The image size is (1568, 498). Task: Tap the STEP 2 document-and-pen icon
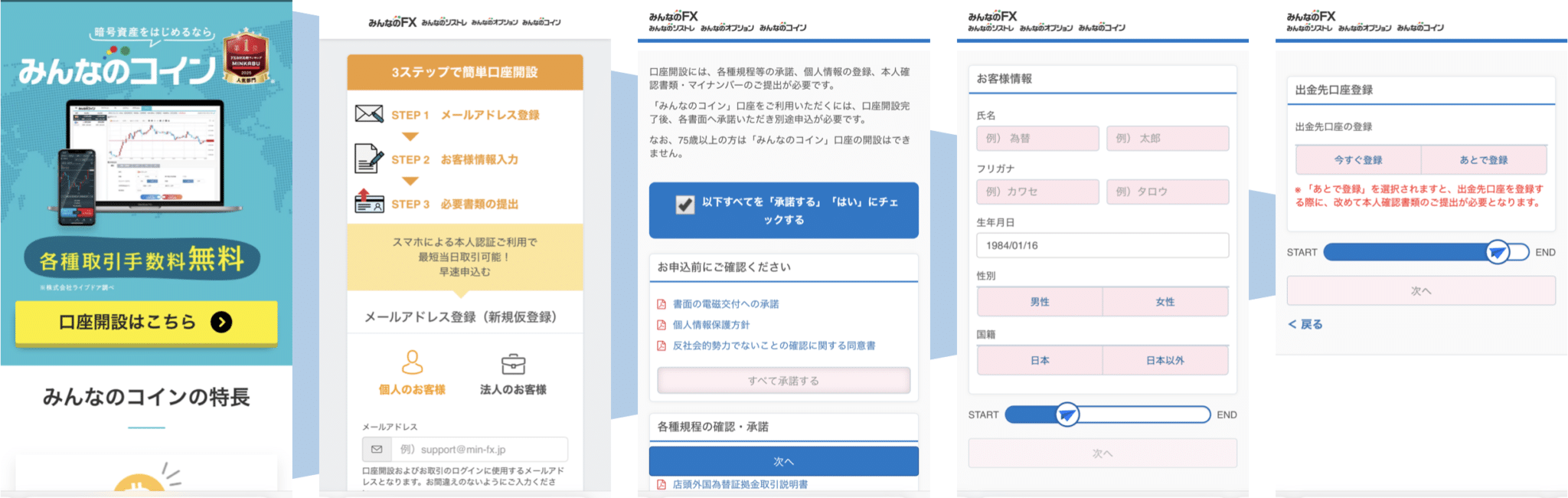[369, 159]
